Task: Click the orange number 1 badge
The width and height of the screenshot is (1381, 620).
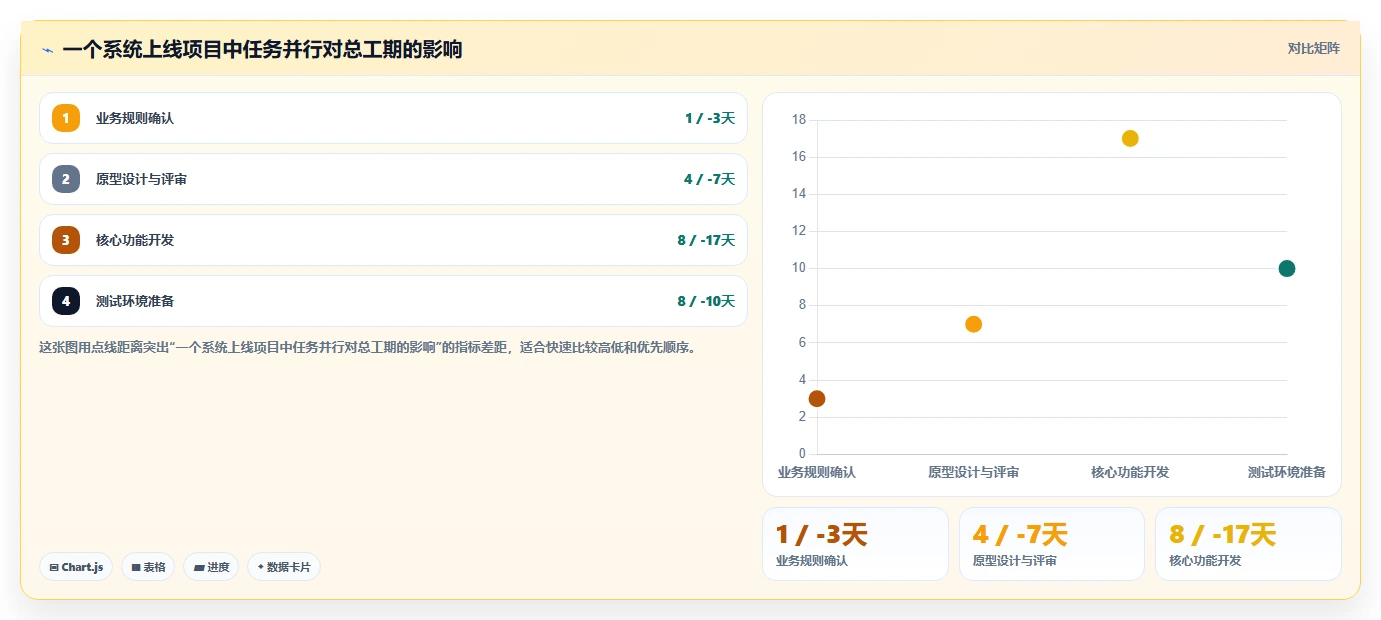Action: tap(66, 118)
